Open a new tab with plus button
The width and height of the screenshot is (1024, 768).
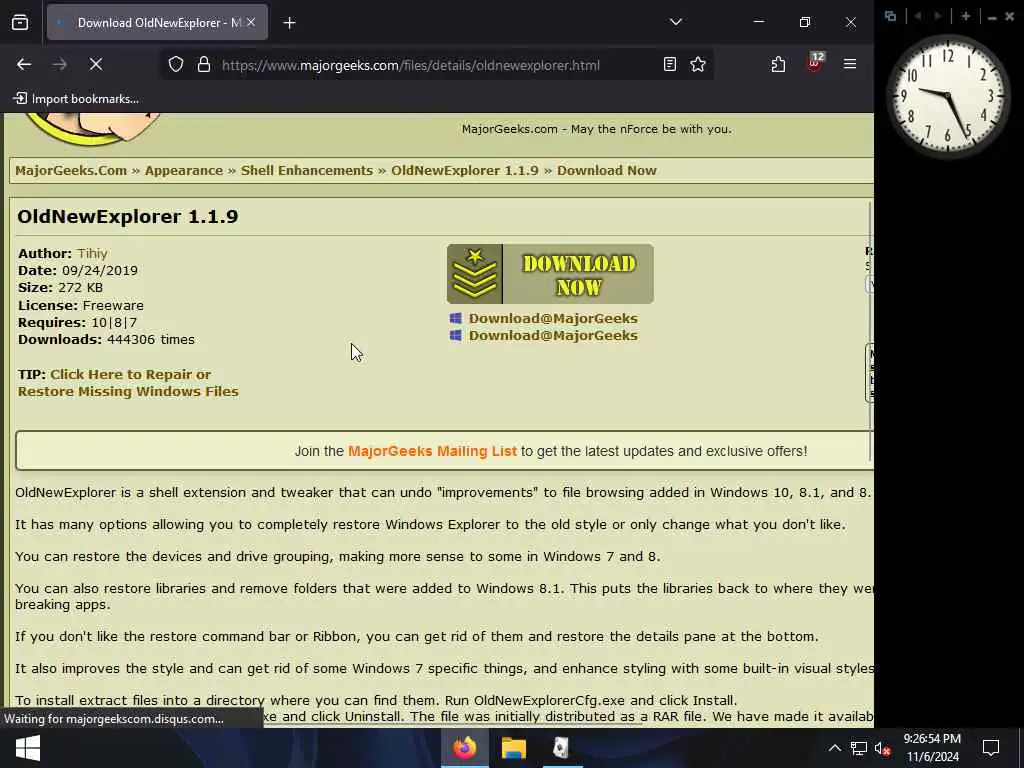[289, 23]
